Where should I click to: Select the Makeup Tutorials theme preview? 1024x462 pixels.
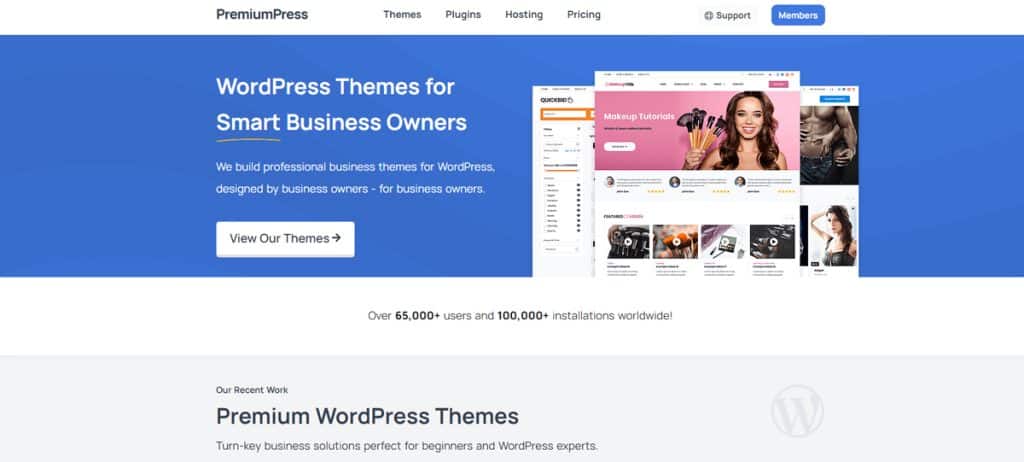point(697,174)
